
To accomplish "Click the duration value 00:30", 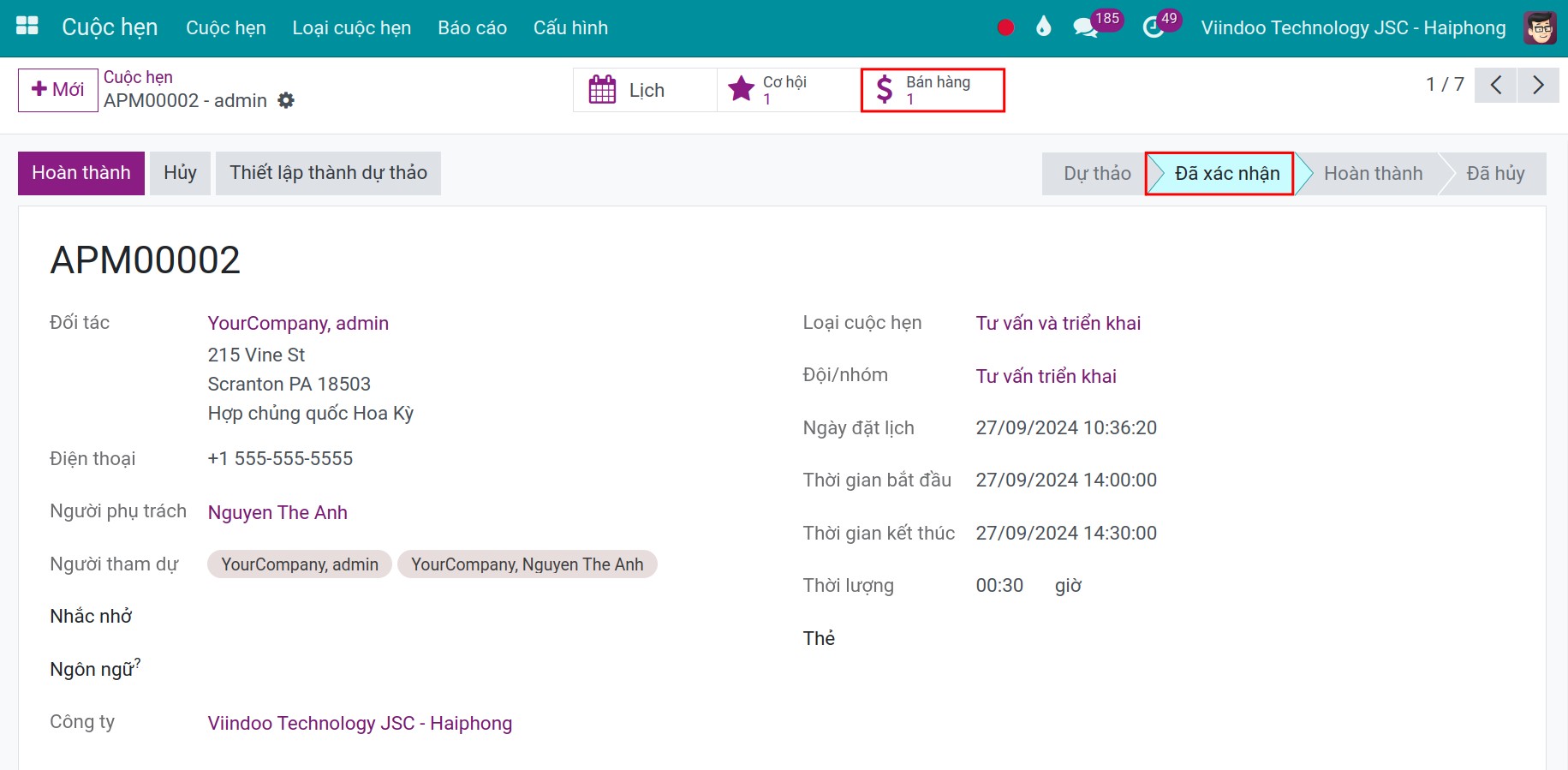I will tap(999, 585).
